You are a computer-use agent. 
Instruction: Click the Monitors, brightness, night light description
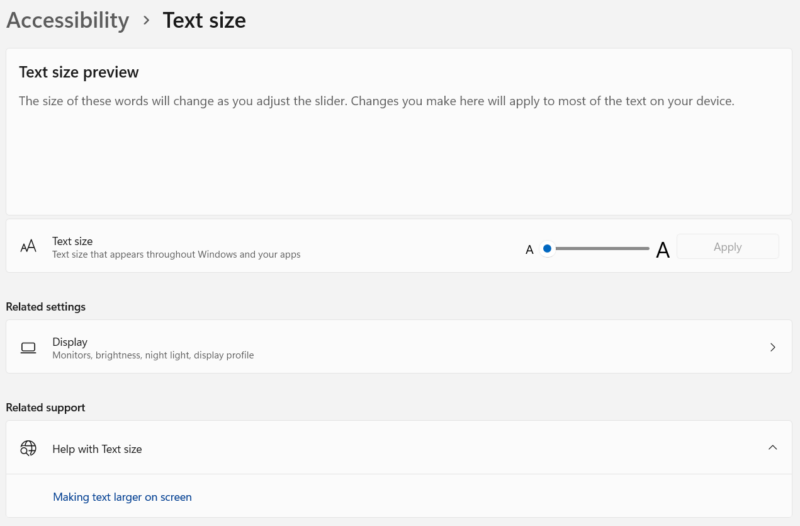[153, 355]
